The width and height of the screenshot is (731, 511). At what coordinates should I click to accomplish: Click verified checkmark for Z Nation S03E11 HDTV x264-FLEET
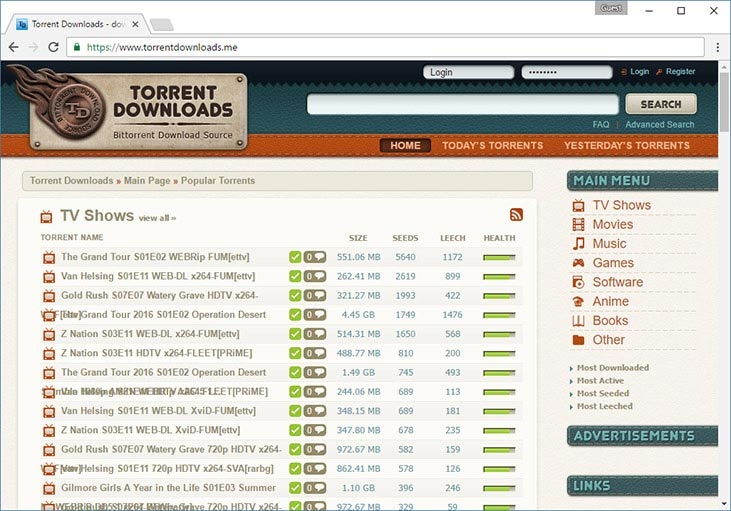click(x=295, y=353)
